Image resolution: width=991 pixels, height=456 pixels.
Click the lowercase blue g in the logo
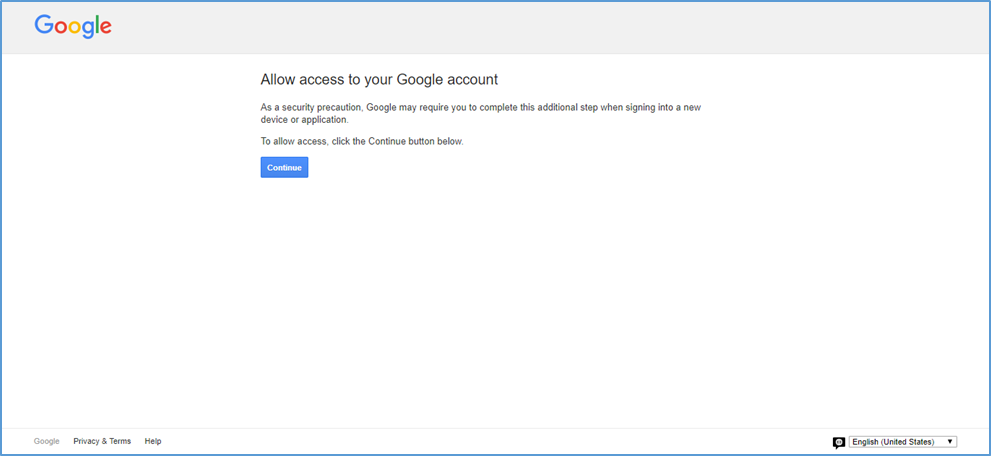(86, 31)
